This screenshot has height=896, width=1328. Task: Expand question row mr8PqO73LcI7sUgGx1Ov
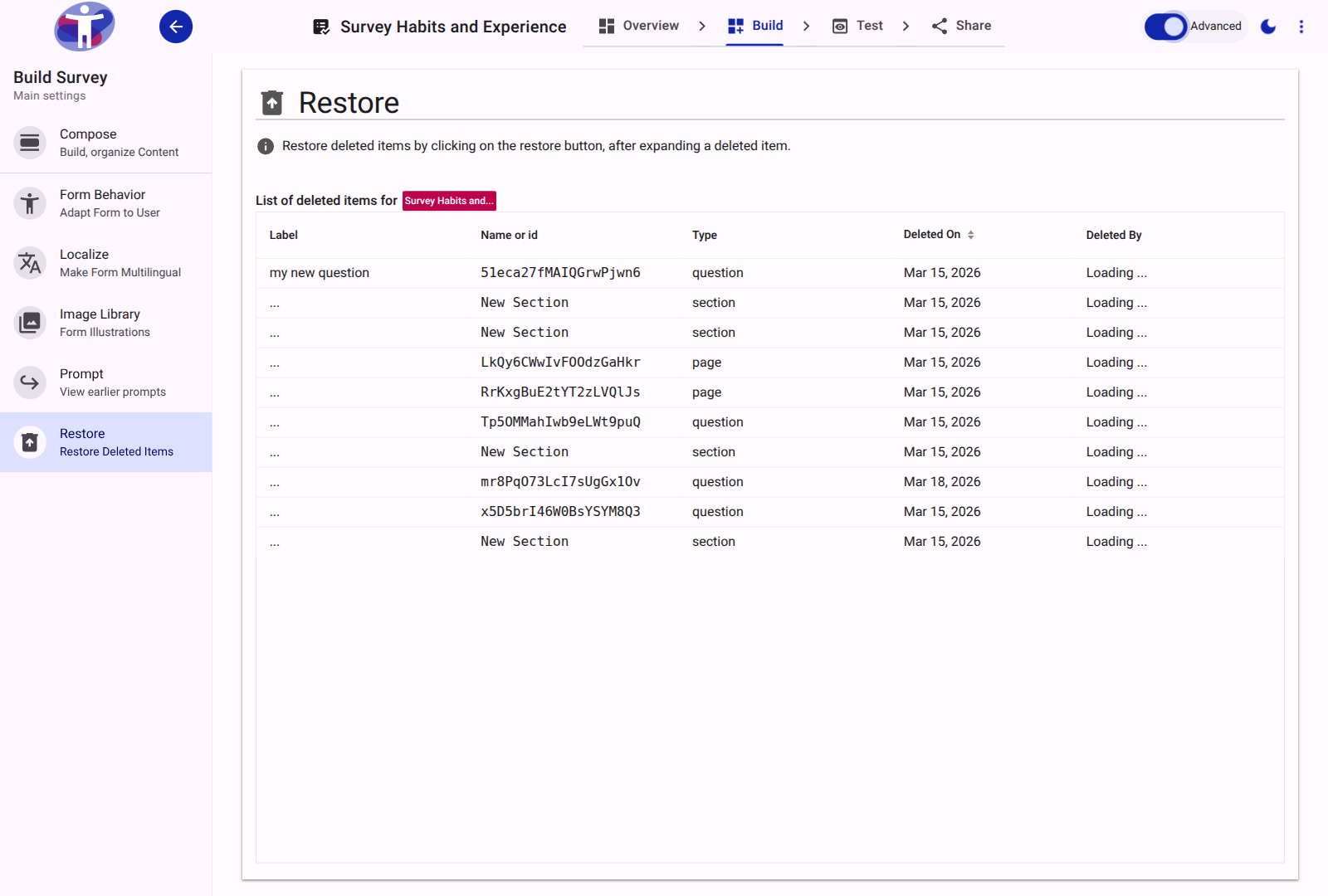770,482
